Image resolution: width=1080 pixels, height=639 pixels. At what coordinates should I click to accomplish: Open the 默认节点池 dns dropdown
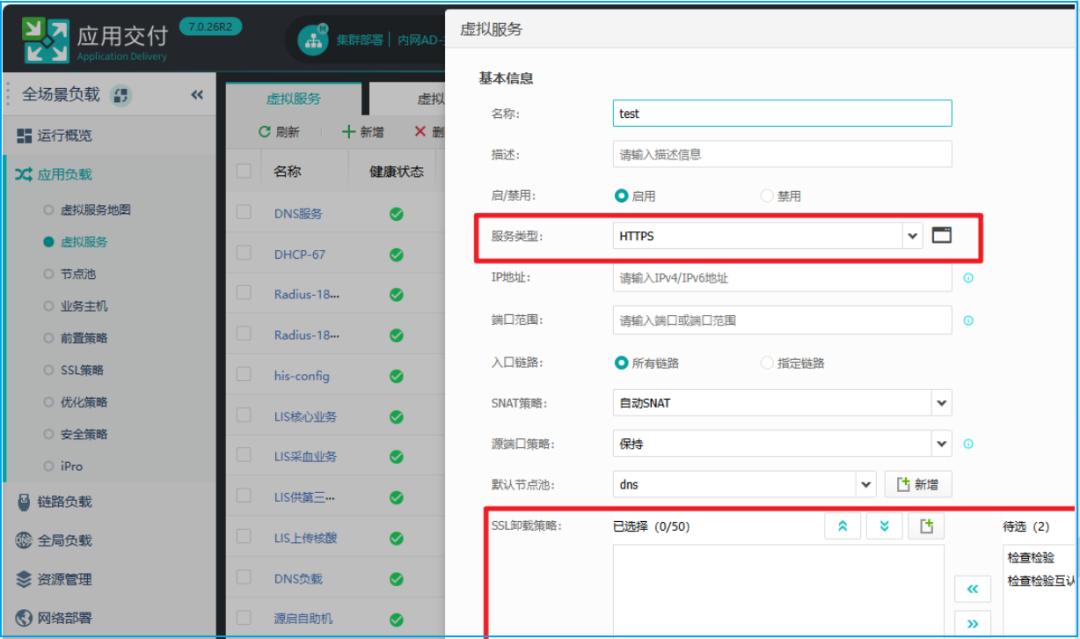pos(865,485)
